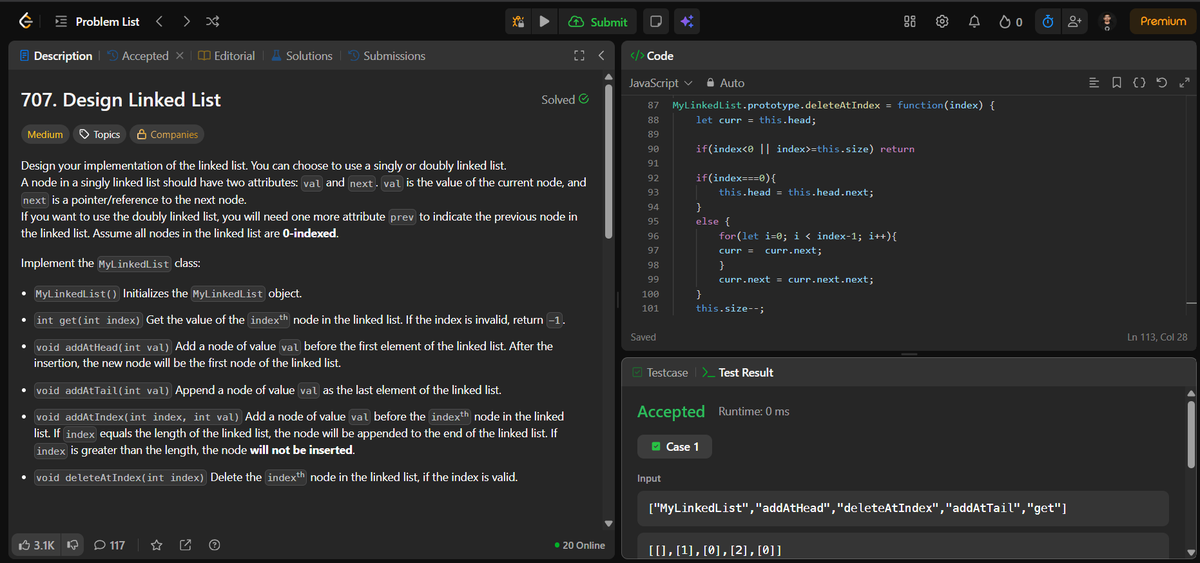1200x563 pixels.
Task: Select the Case 1 test case
Action: pos(675,446)
